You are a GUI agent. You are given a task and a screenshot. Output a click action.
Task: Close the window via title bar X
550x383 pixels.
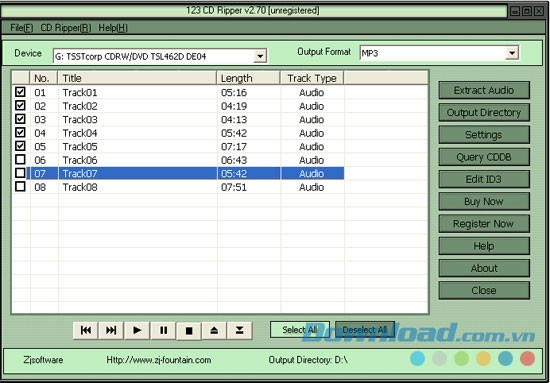(x=538, y=11)
